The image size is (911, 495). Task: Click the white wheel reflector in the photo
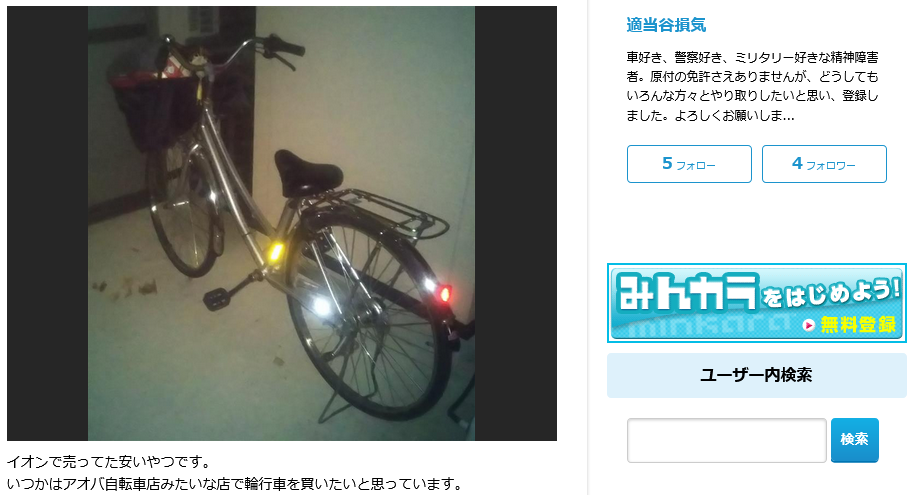click(x=320, y=306)
